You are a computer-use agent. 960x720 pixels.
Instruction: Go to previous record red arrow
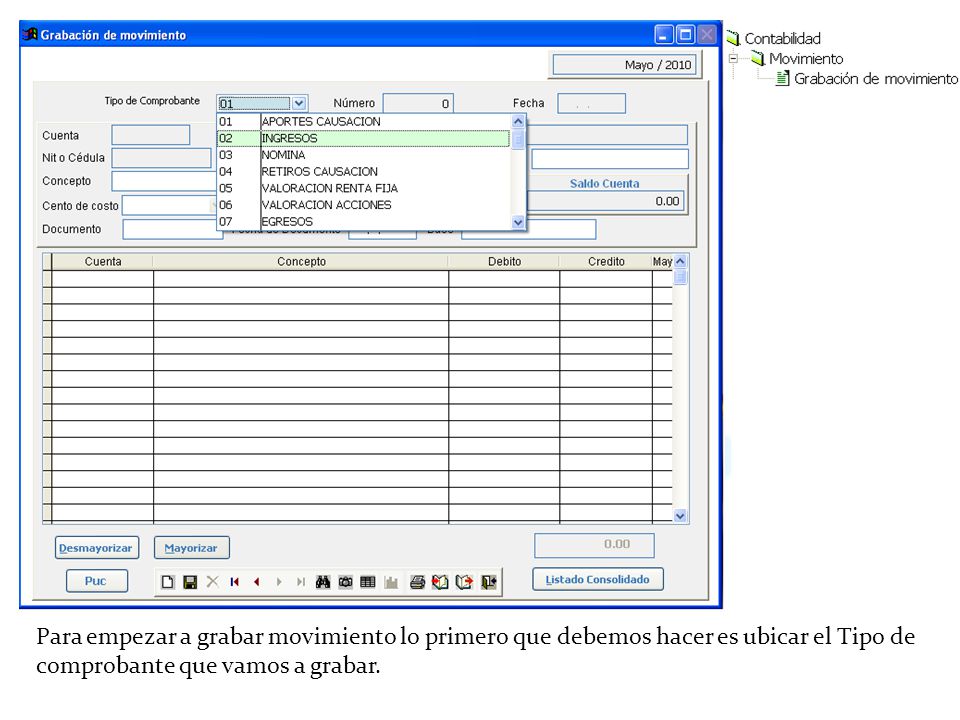pyautogui.click(x=257, y=582)
